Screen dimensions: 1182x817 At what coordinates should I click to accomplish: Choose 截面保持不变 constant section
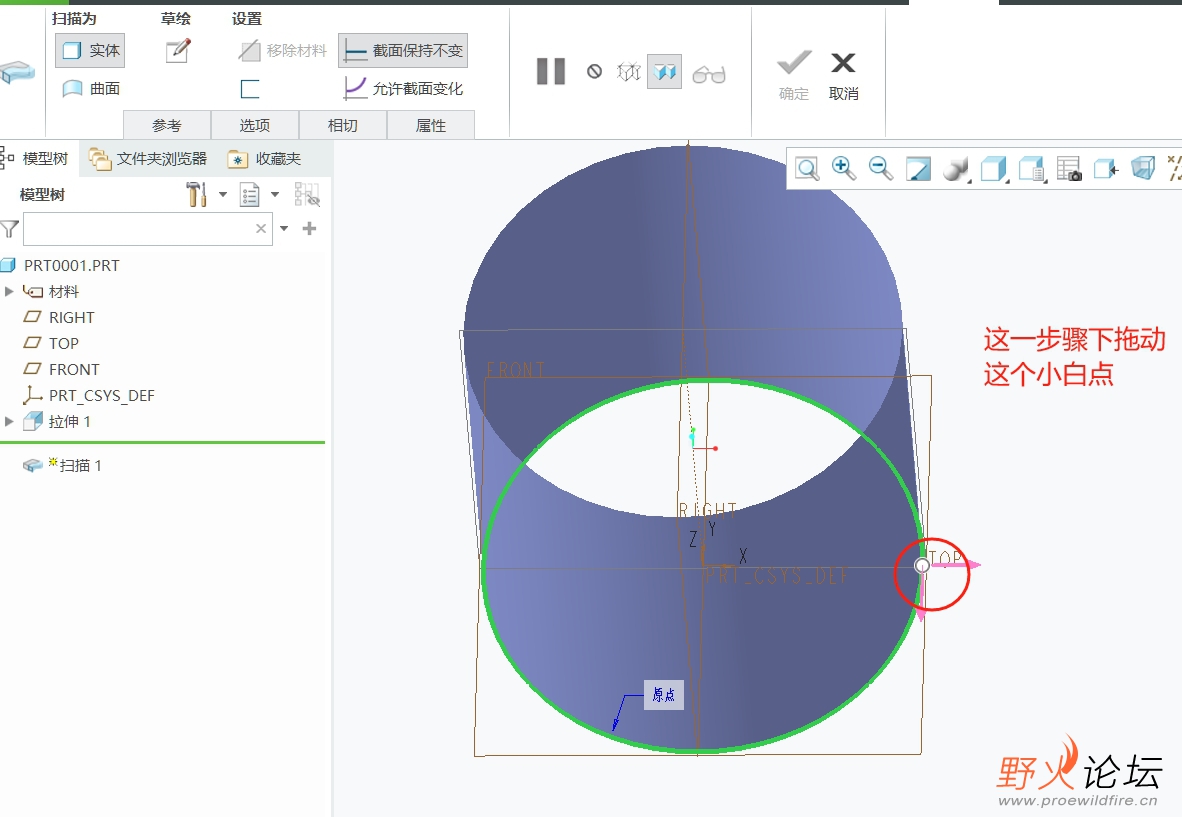(403, 50)
